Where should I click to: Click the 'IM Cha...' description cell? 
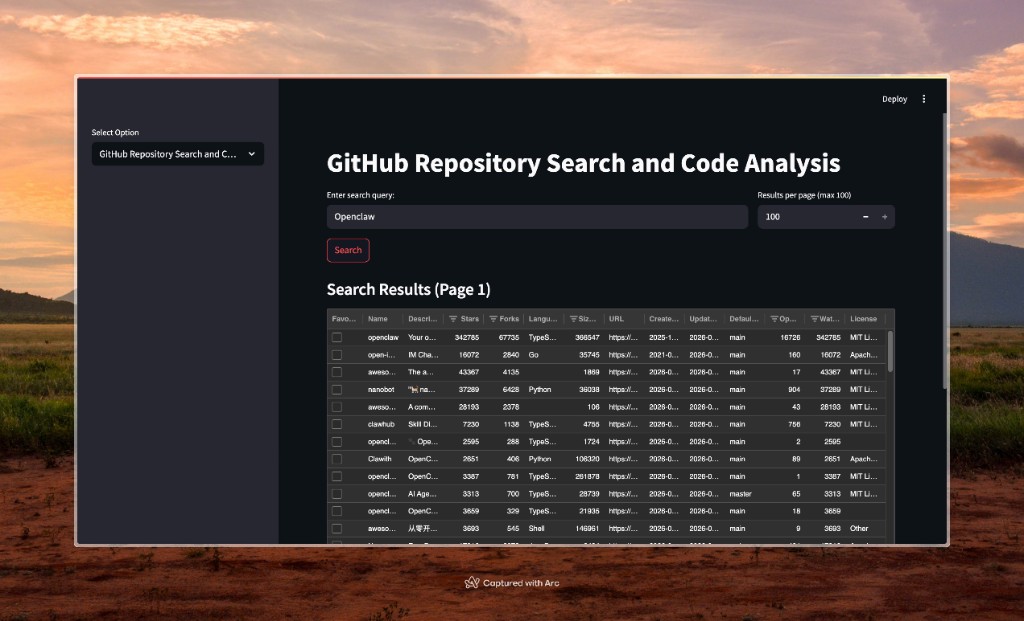[x=423, y=355]
